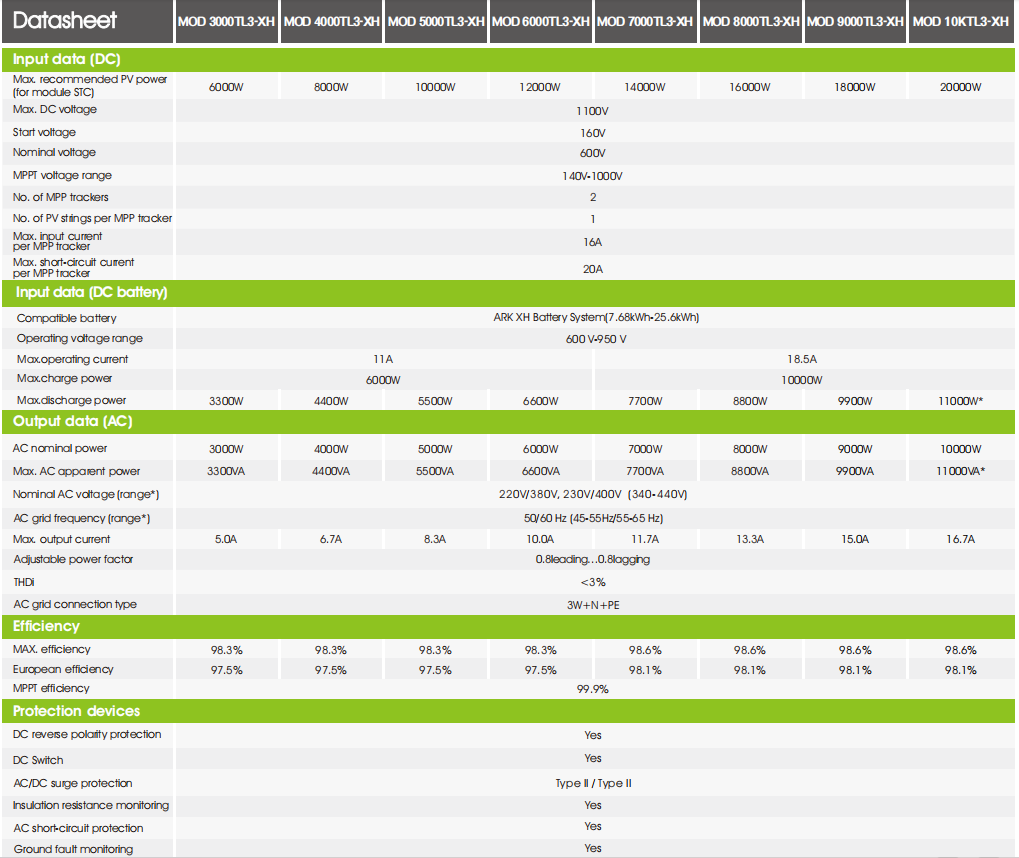The height and width of the screenshot is (858, 1019).
Task: Click the 3W+N+PE connection type value
Action: click(x=593, y=605)
